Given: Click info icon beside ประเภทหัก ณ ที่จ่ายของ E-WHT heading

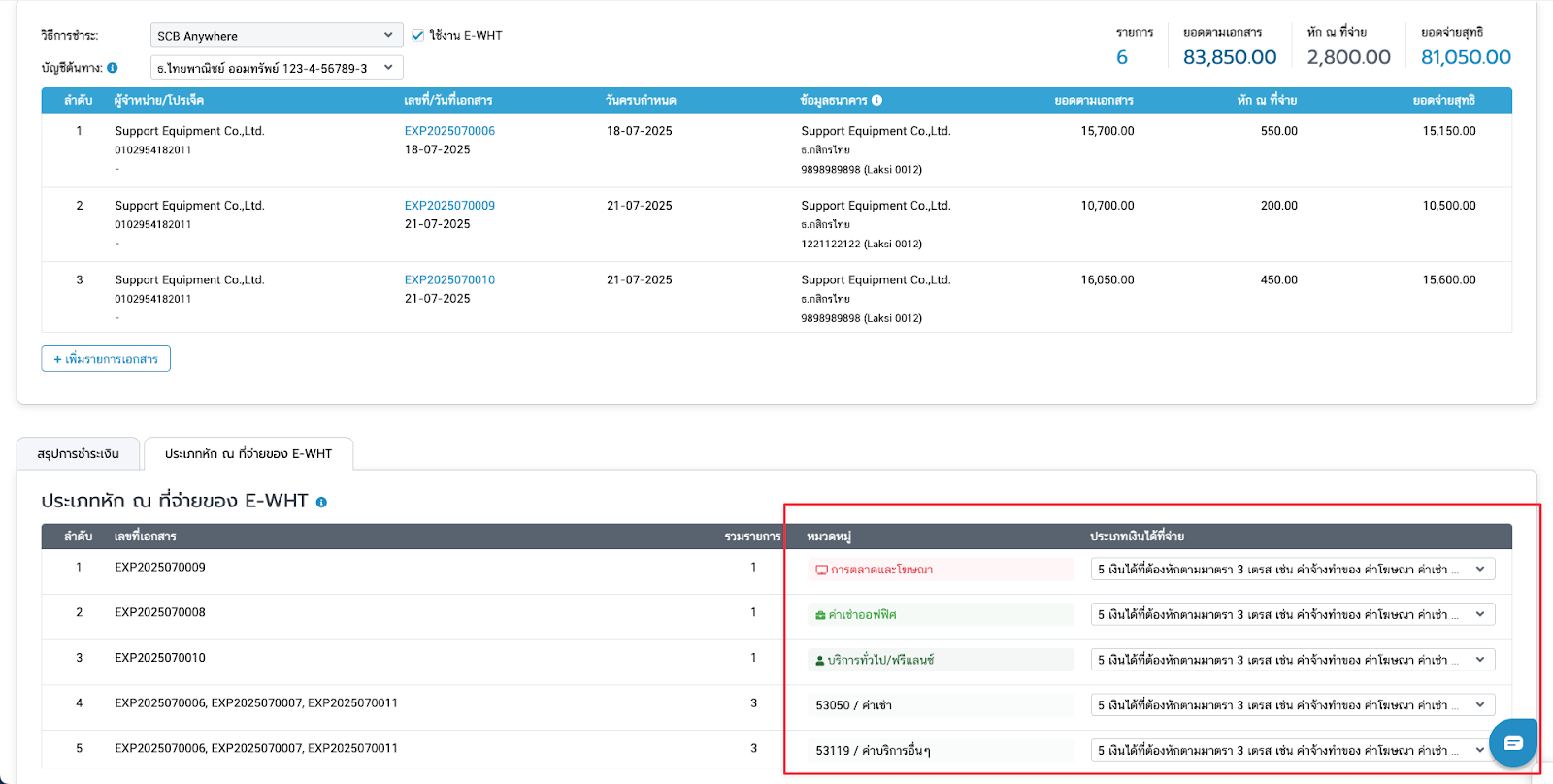Looking at the screenshot, I should coord(321,503).
